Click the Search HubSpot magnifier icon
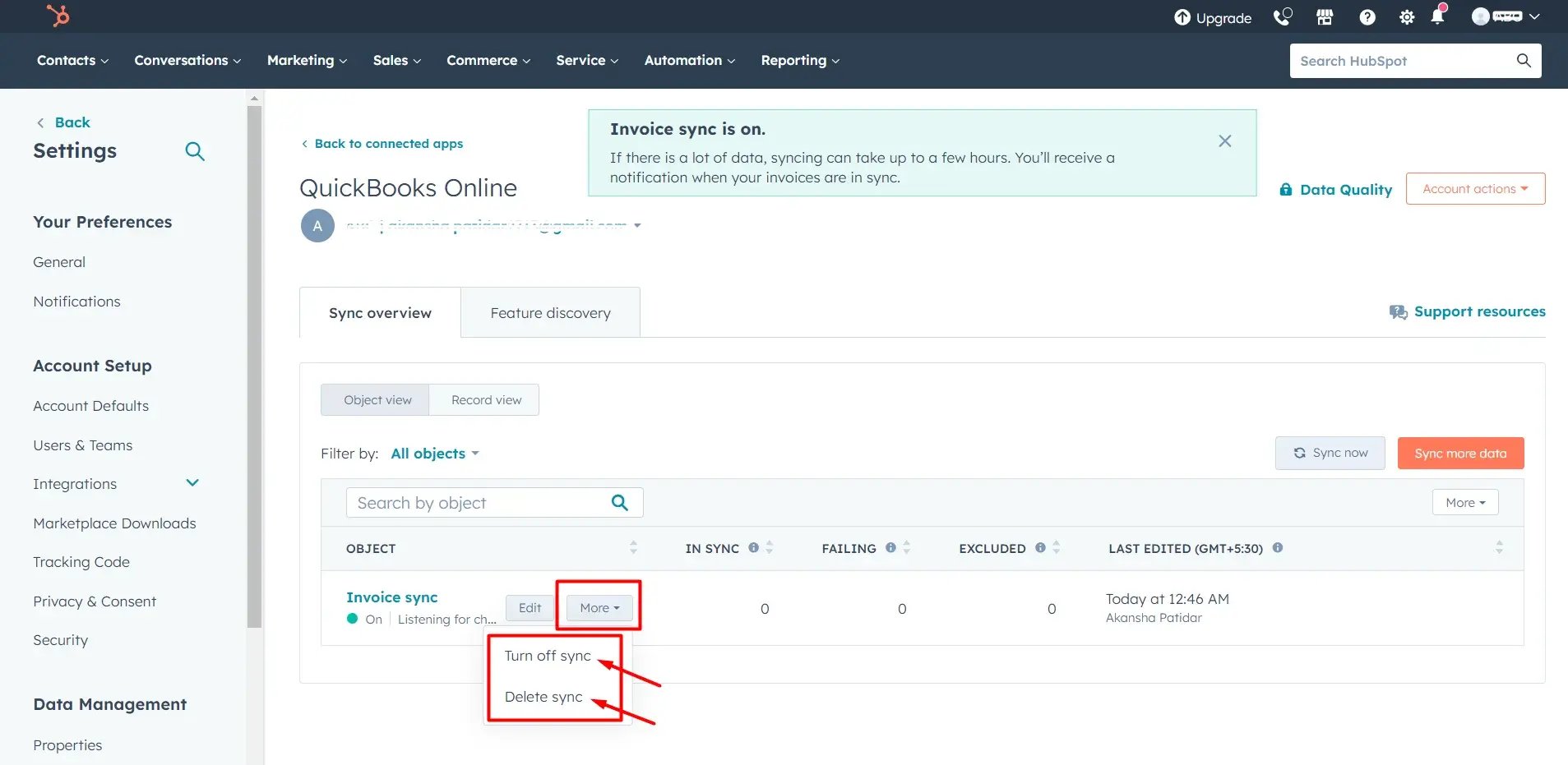This screenshot has height=765, width=1568. [x=1524, y=61]
